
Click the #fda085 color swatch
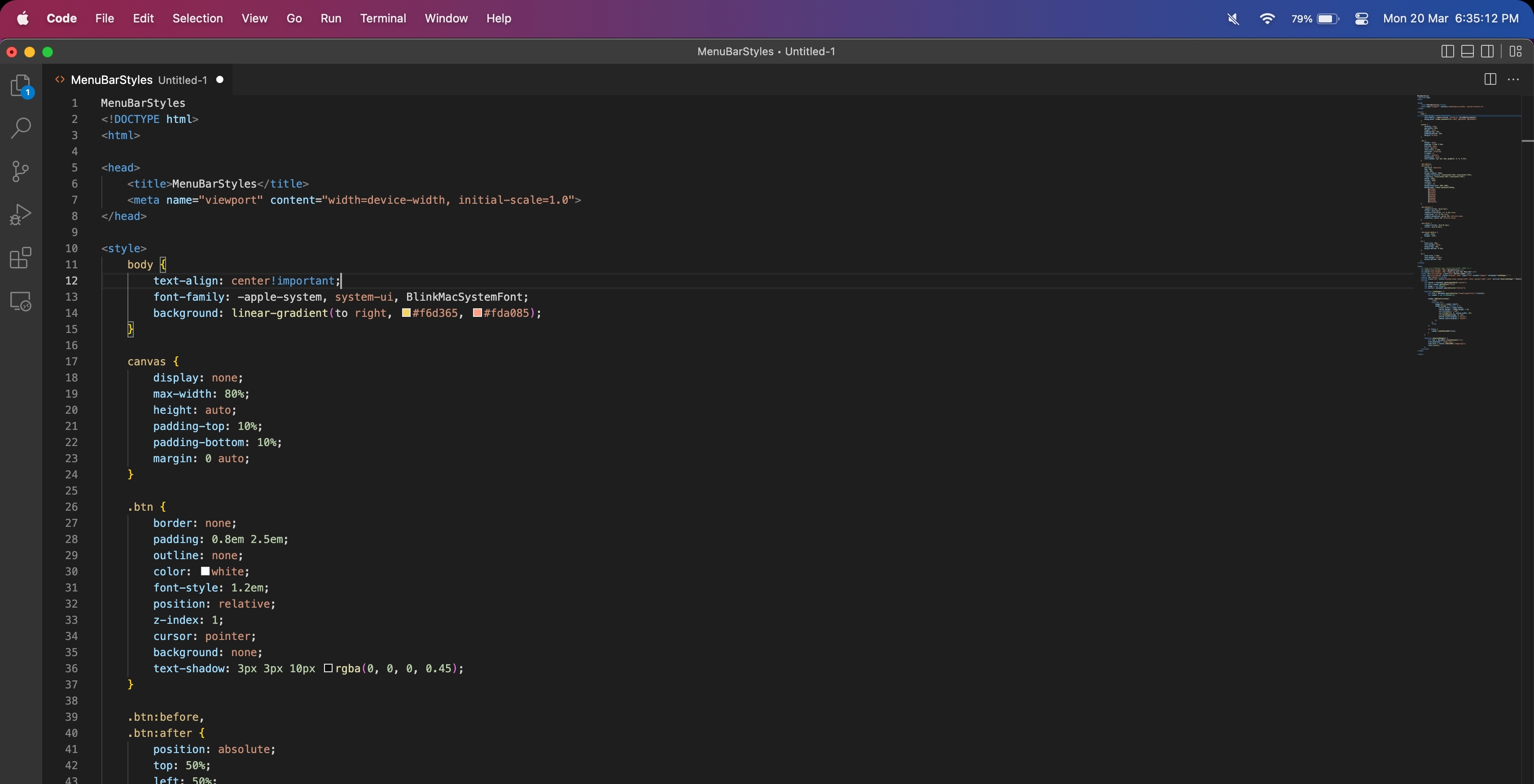pos(477,312)
